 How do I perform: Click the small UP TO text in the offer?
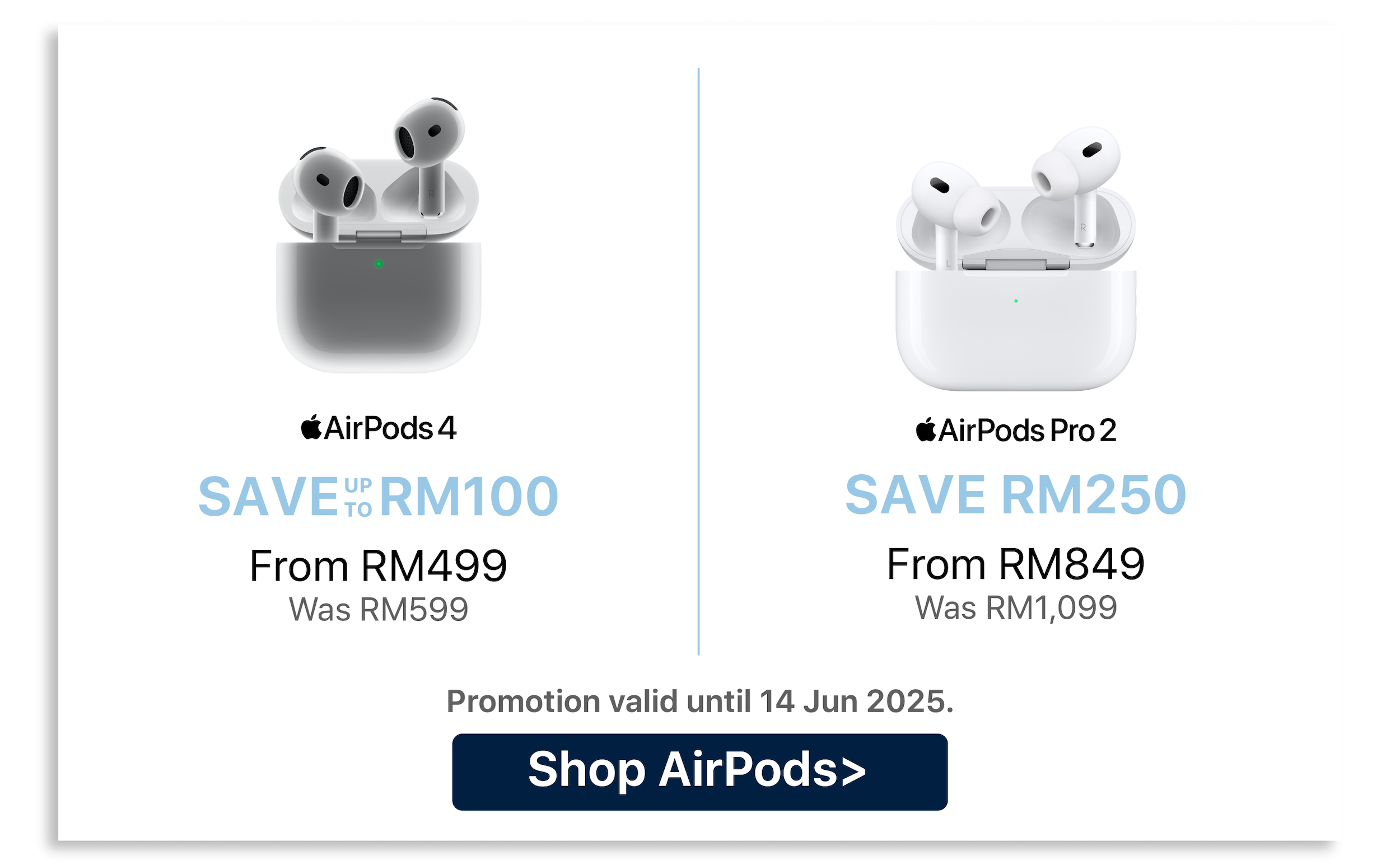pyautogui.click(x=359, y=498)
